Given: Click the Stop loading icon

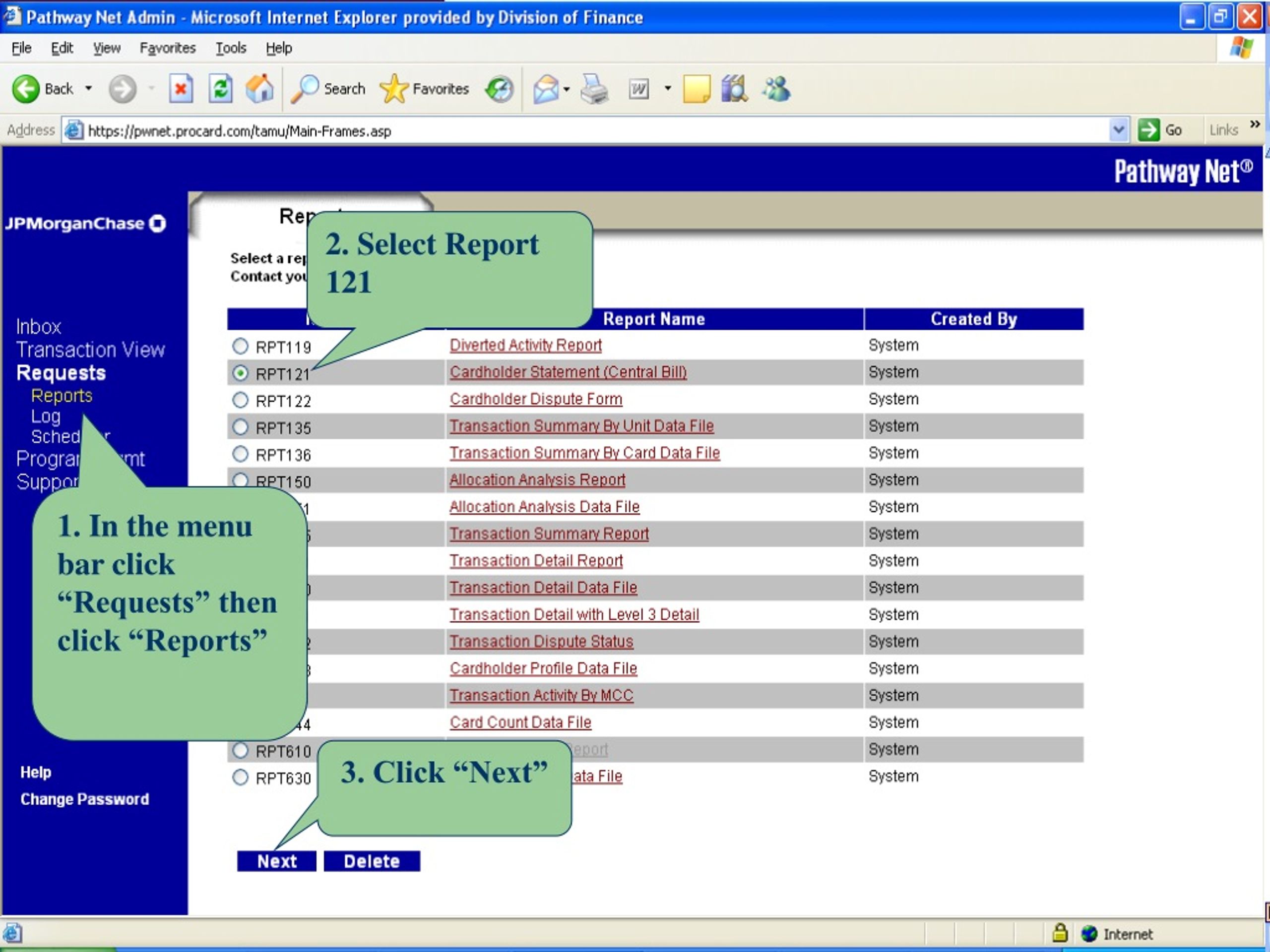Looking at the screenshot, I should [181, 89].
